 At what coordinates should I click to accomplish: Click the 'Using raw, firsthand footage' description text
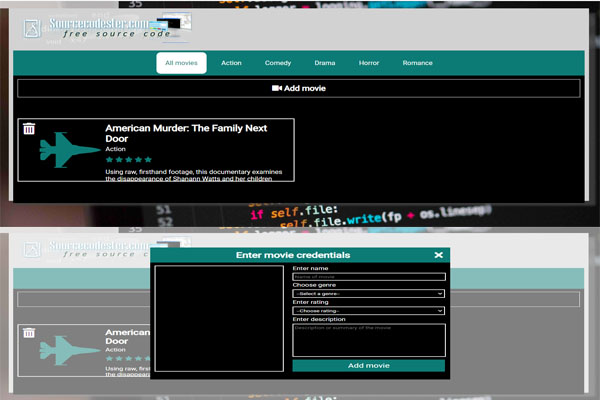pos(194,175)
